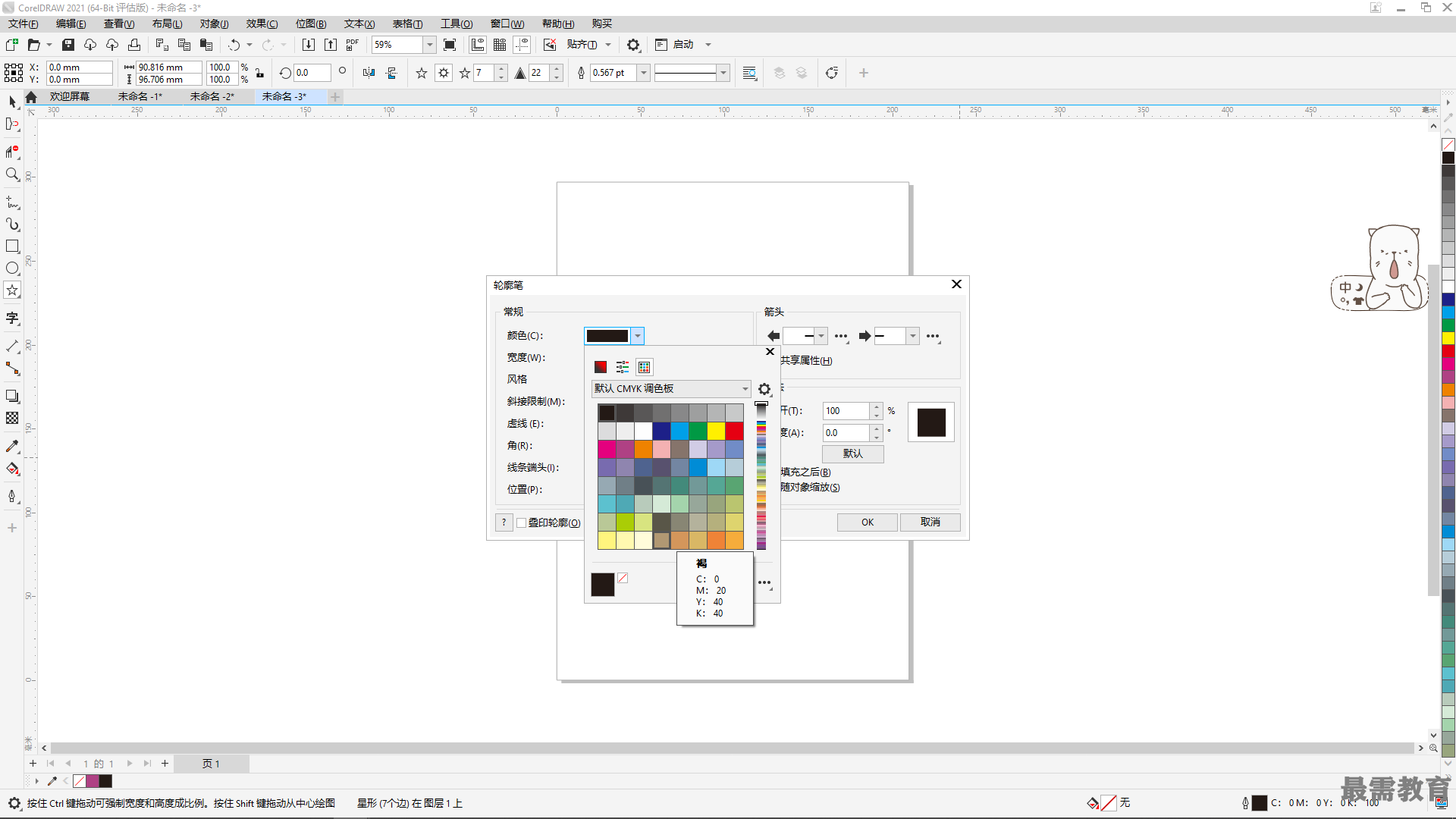
Task: Close the color picker popup
Action: [x=770, y=352]
